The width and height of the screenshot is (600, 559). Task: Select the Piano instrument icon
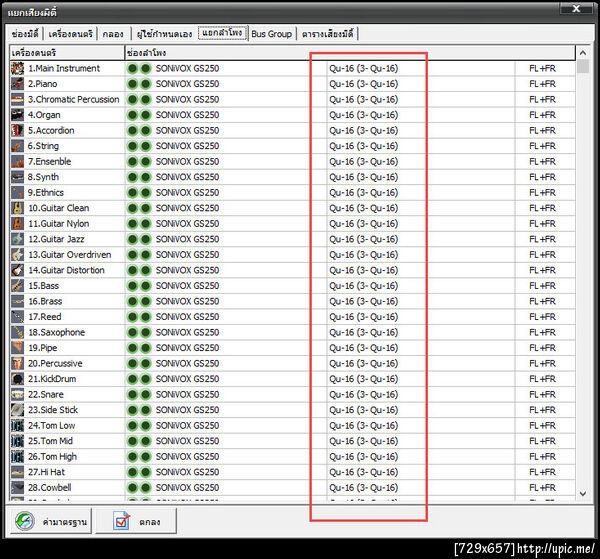pyautogui.click(x=17, y=84)
